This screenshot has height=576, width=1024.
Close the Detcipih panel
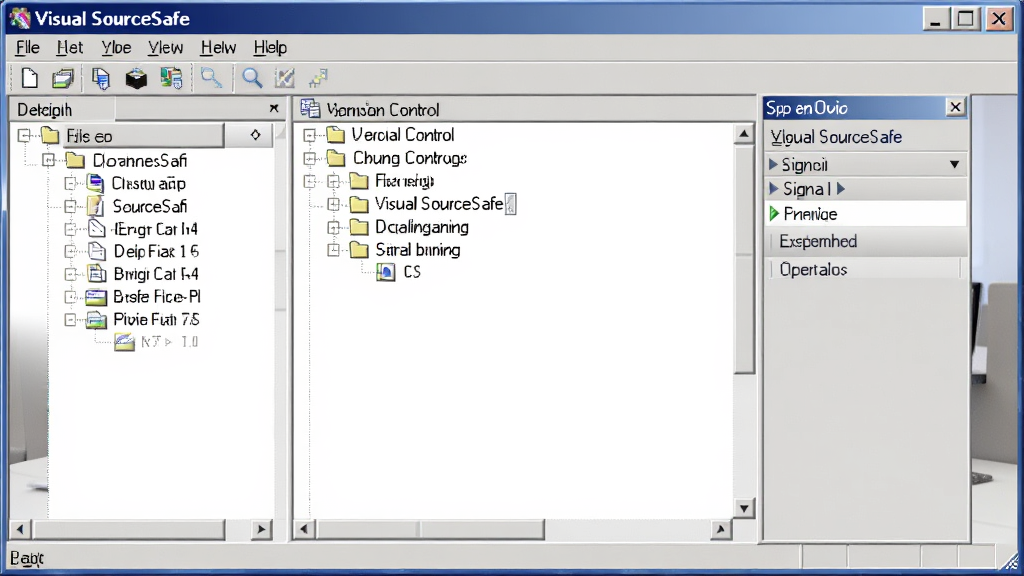[x=274, y=108]
